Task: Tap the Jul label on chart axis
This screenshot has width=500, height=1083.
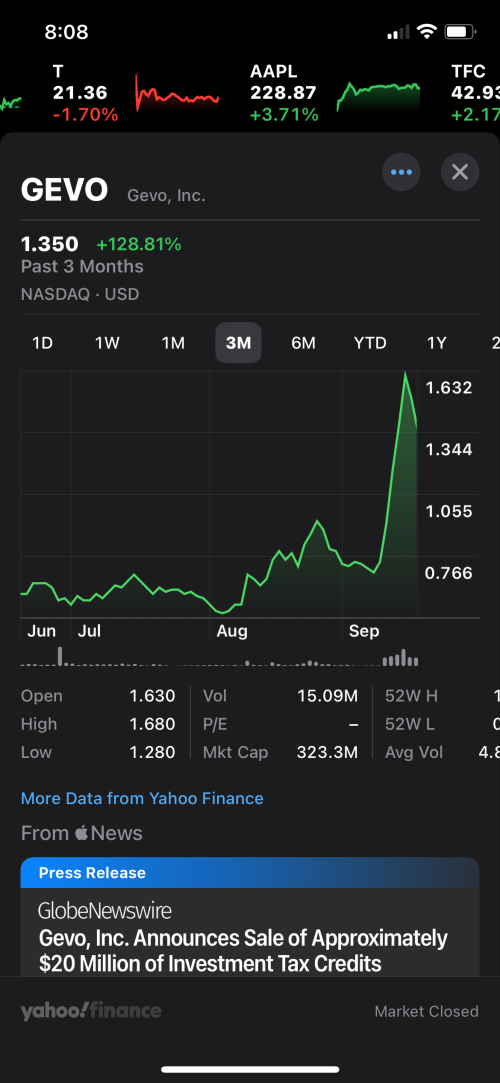Action: click(89, 631)
